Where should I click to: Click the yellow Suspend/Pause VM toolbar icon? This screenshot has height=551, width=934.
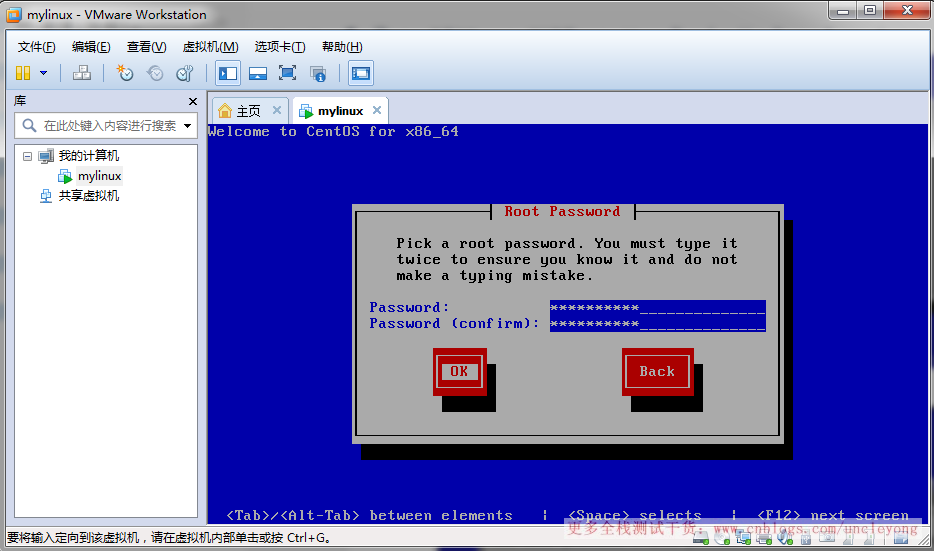point(23,73)
